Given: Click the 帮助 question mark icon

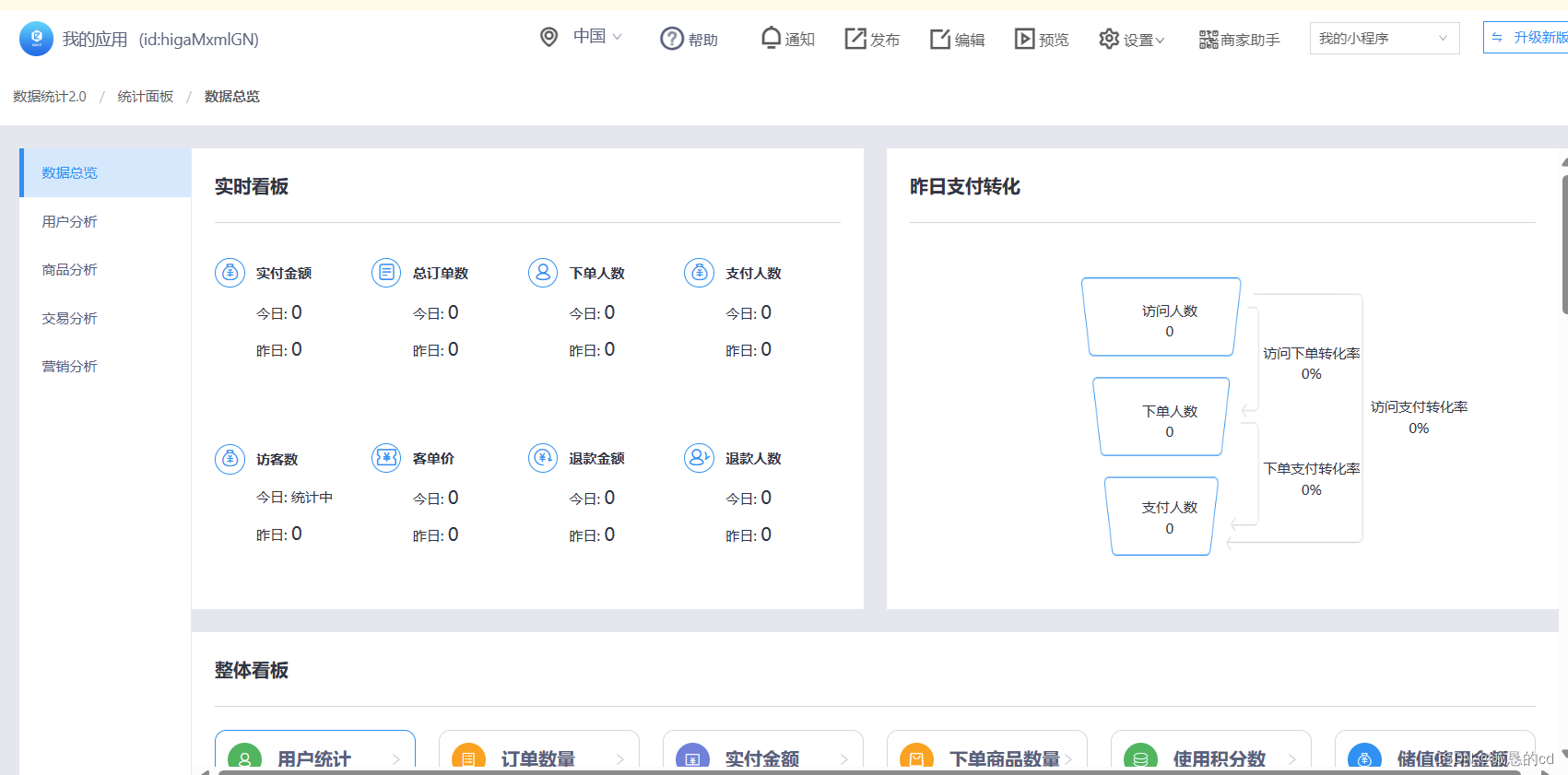Looking at the screenshot, I should (672, 39).
